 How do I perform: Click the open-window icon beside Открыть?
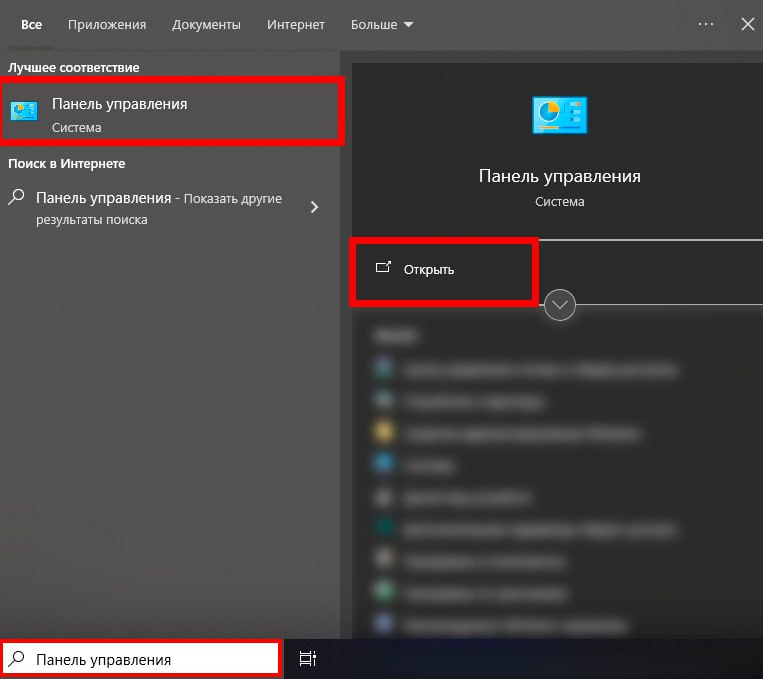pos(382,268)
